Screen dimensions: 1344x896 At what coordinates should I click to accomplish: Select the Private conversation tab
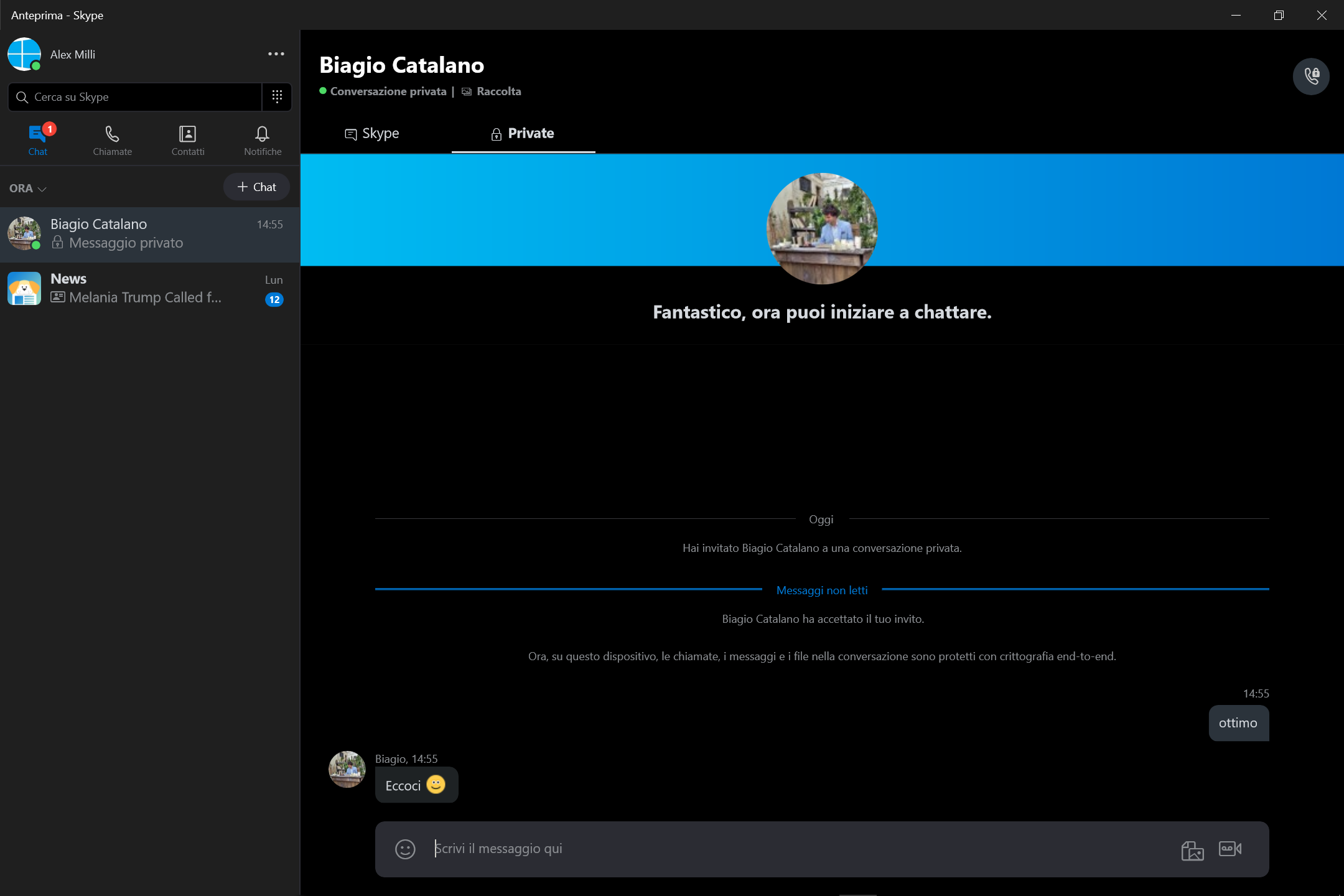point(523,133)
